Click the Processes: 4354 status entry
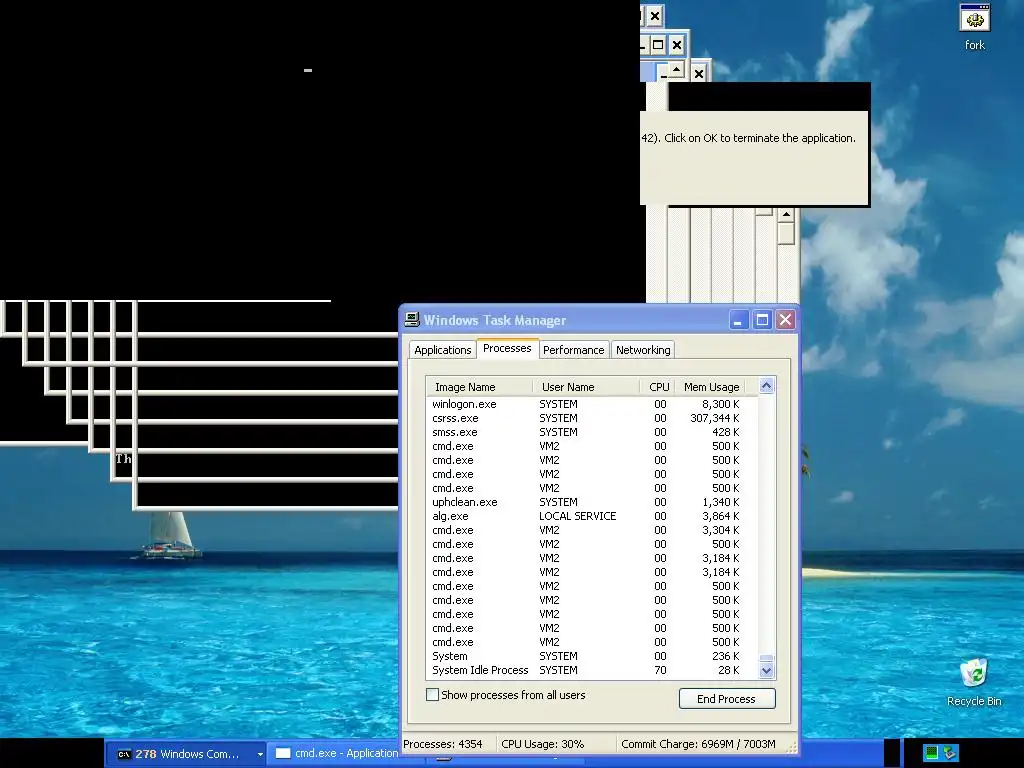The height and width of the screenshot is (768, 1024). 443,744
